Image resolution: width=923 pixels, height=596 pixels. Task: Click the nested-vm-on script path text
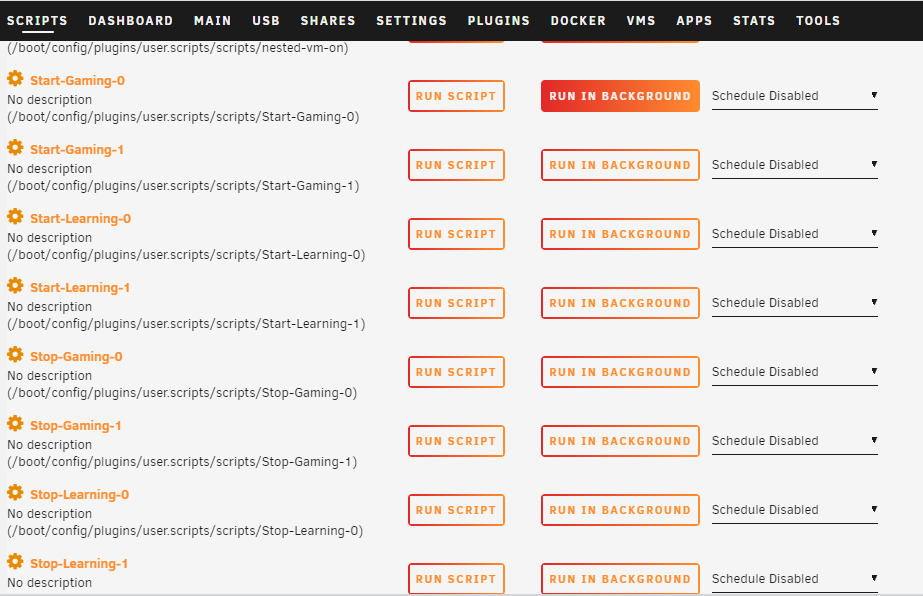pos(178,48)
